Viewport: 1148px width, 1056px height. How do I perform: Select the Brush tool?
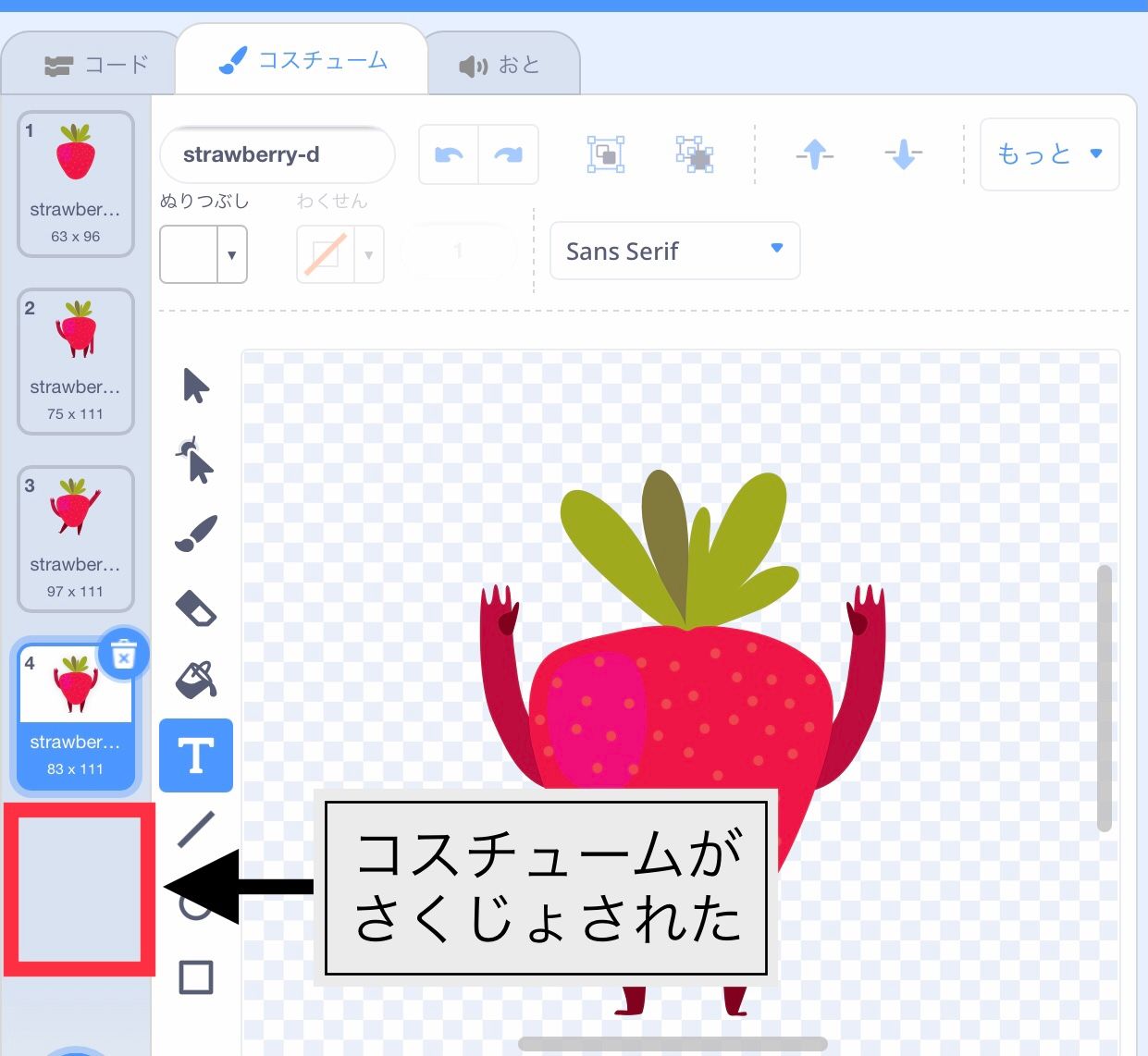[x=195, y=532]
